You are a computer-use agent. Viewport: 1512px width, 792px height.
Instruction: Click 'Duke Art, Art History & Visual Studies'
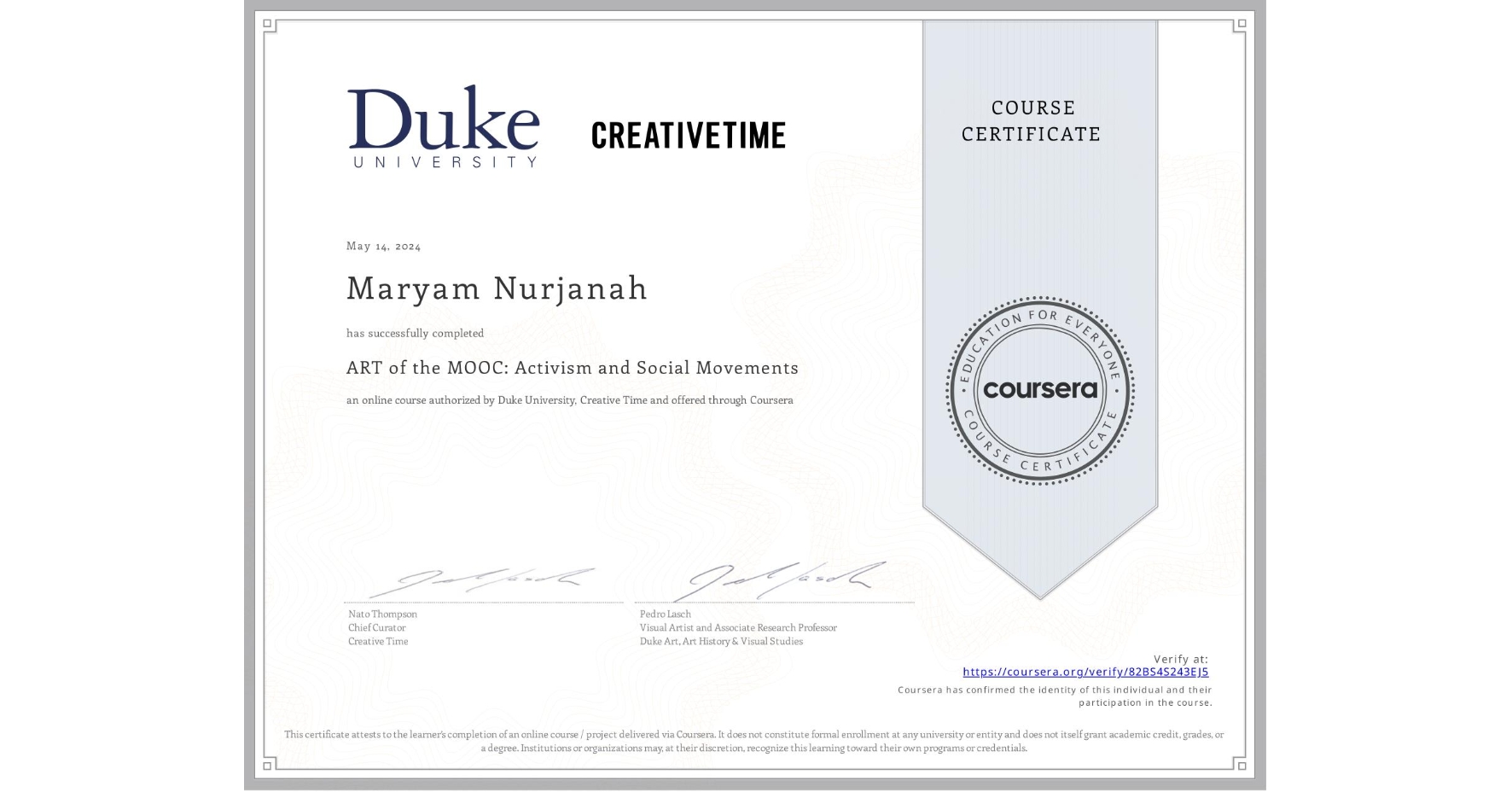coord(721,641)
